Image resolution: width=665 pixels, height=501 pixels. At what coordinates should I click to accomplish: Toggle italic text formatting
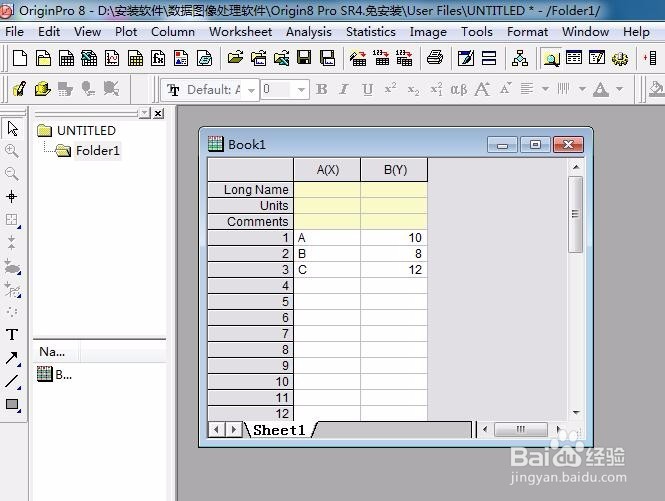[x=344, y=89]
